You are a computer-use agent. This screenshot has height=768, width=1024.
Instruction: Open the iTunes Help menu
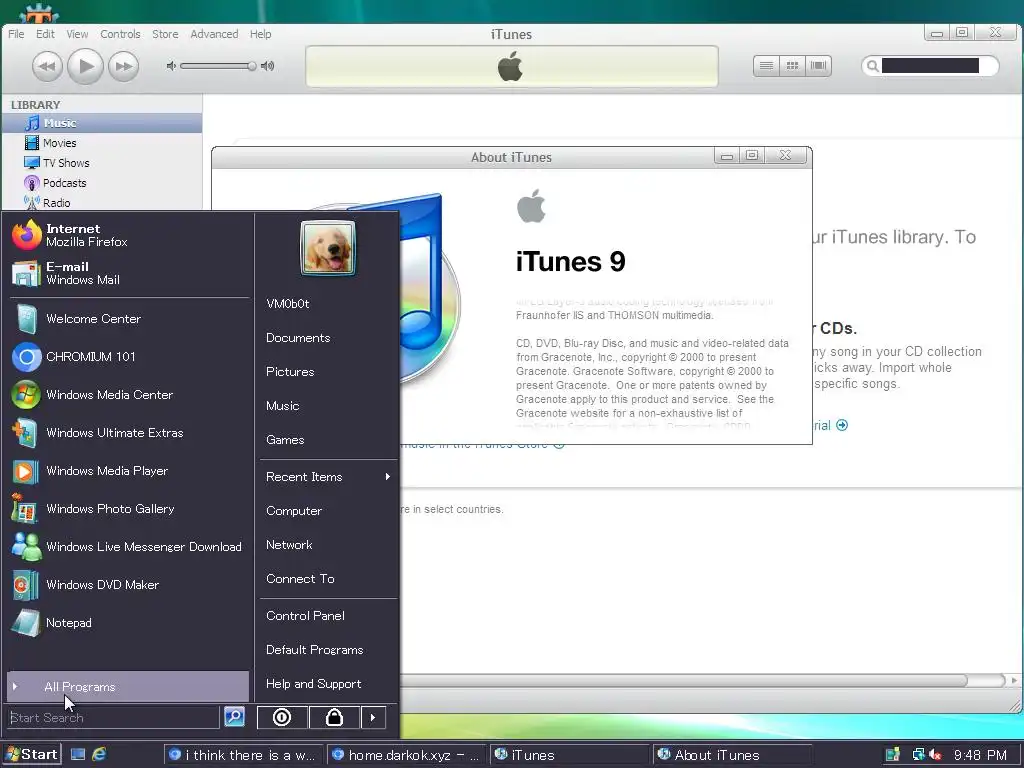[261, 34]
